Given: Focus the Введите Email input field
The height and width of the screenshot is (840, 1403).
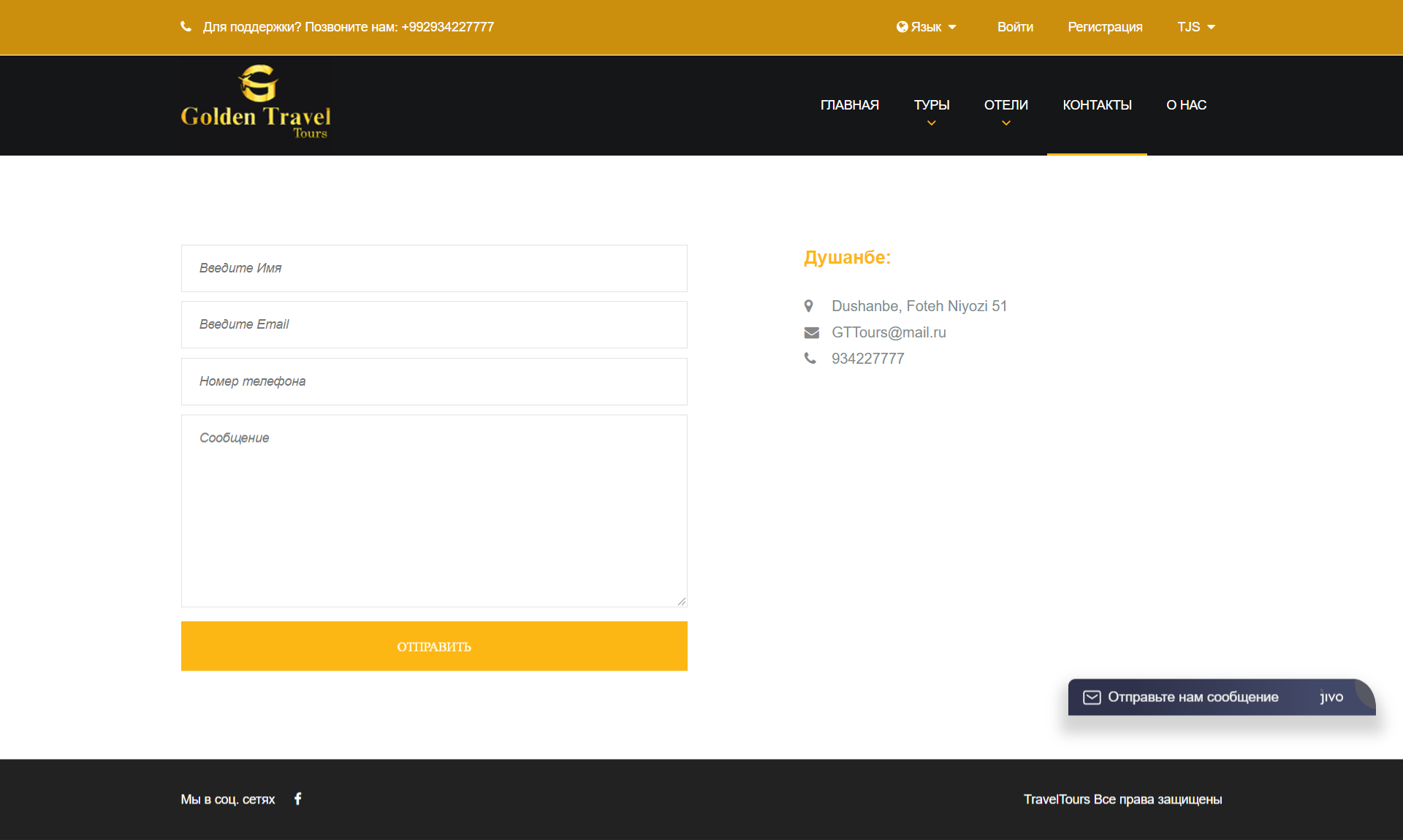Looking at the screenshot, I should (x=434, y=324).
